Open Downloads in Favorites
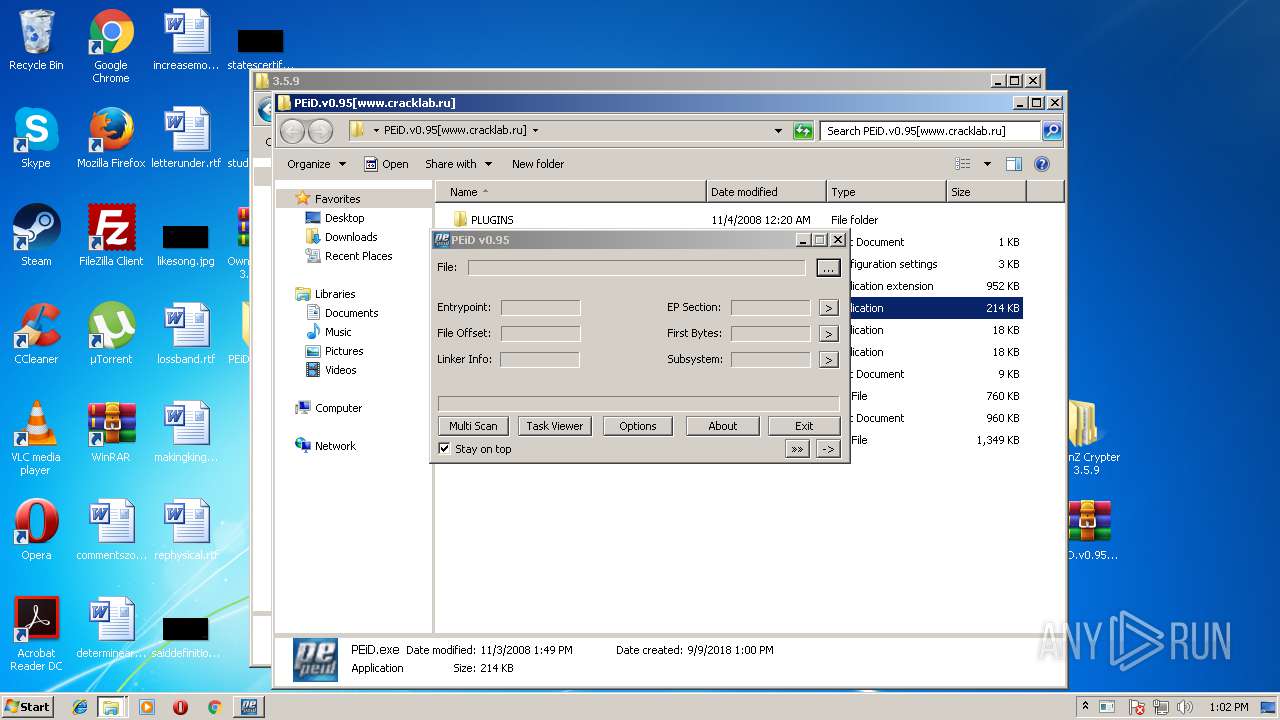This screenshot has height=720, width=1280. coord(350,237)
